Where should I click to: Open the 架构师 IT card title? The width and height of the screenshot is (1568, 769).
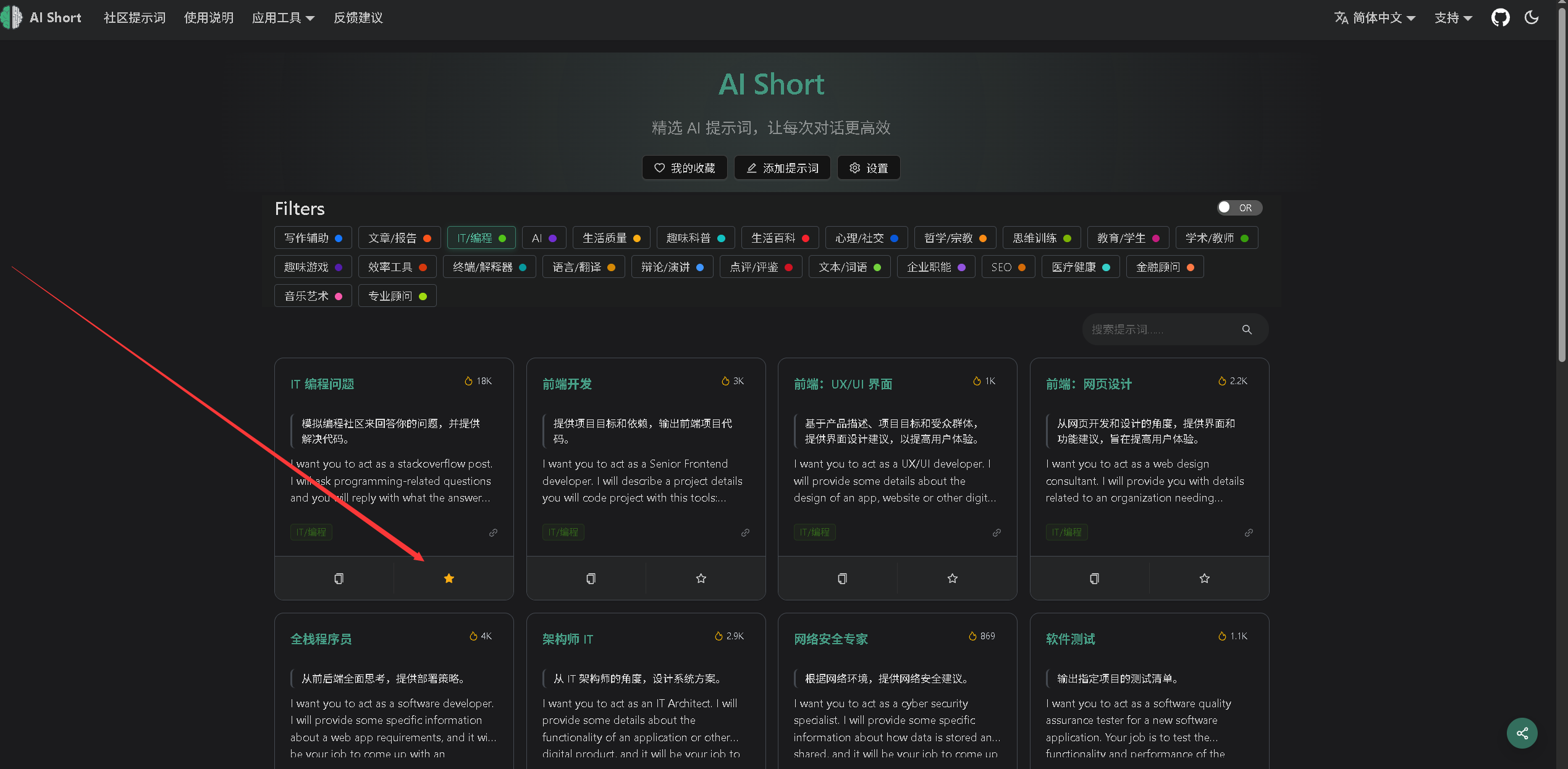point(568,639)
